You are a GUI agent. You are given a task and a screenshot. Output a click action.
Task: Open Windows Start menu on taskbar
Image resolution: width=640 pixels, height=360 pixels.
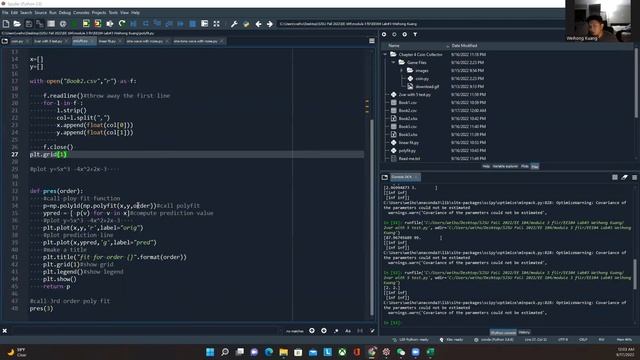pos(210,352)
